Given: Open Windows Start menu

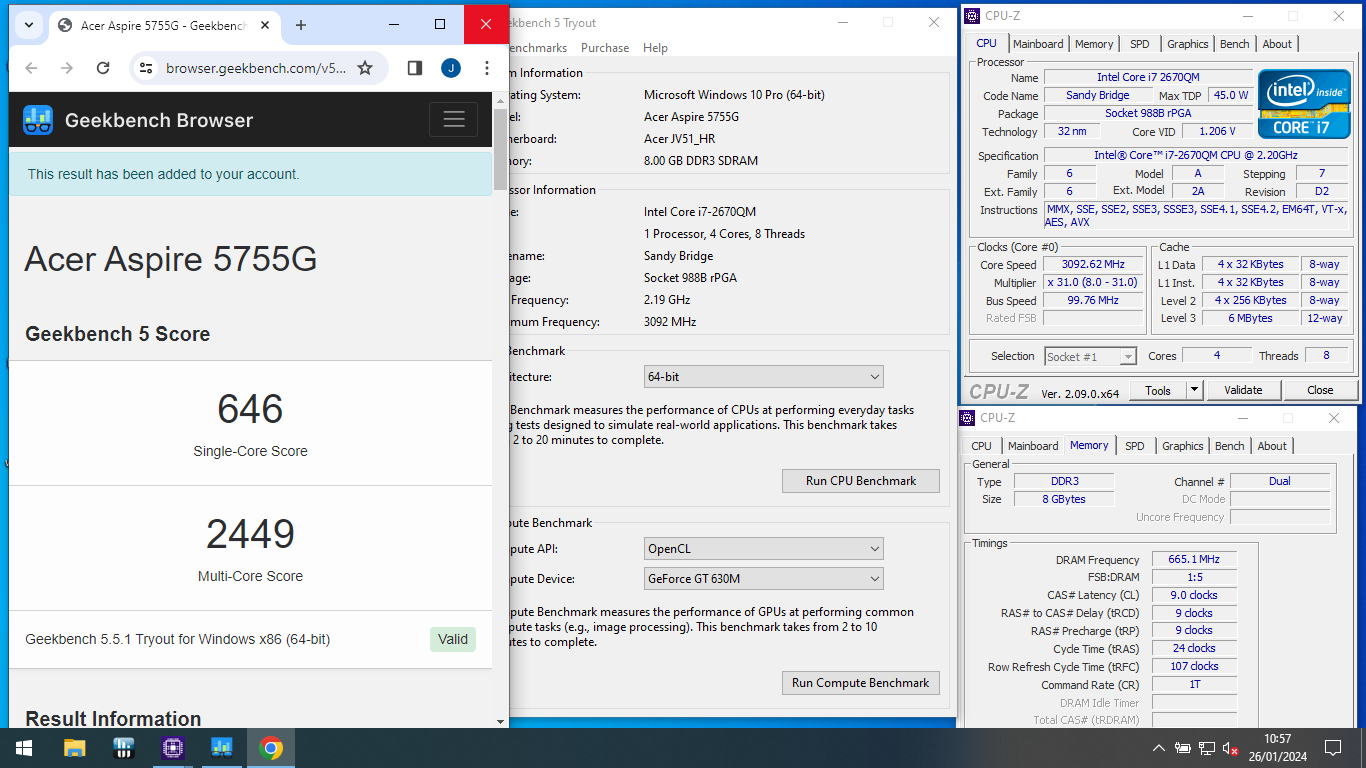Looking at the screenshot, I should point(24,748).
